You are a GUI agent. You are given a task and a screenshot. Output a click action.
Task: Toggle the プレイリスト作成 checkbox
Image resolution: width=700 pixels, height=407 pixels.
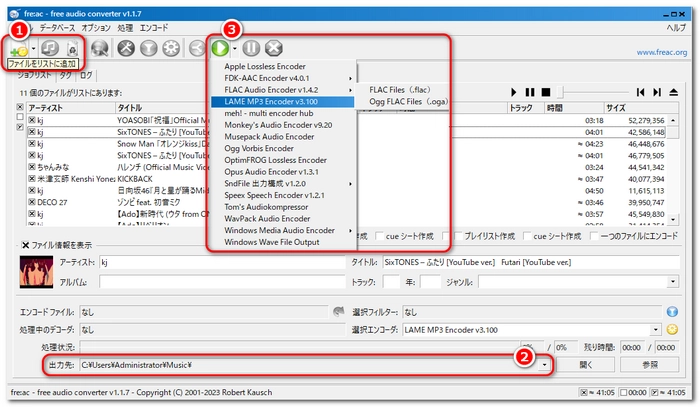(458, 236)
